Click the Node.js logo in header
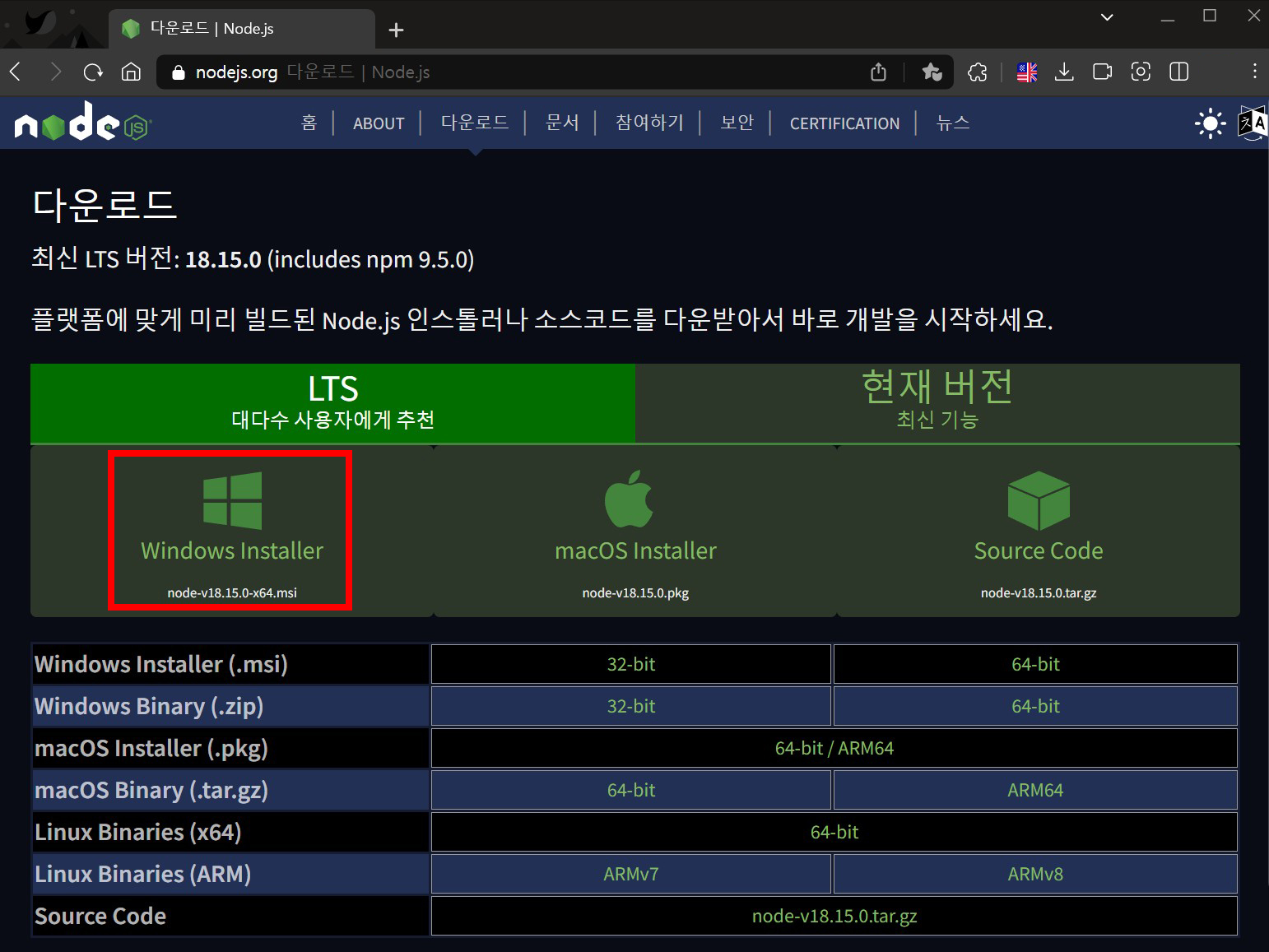Viewport: 1269px width, 952px height. [83, 123]
